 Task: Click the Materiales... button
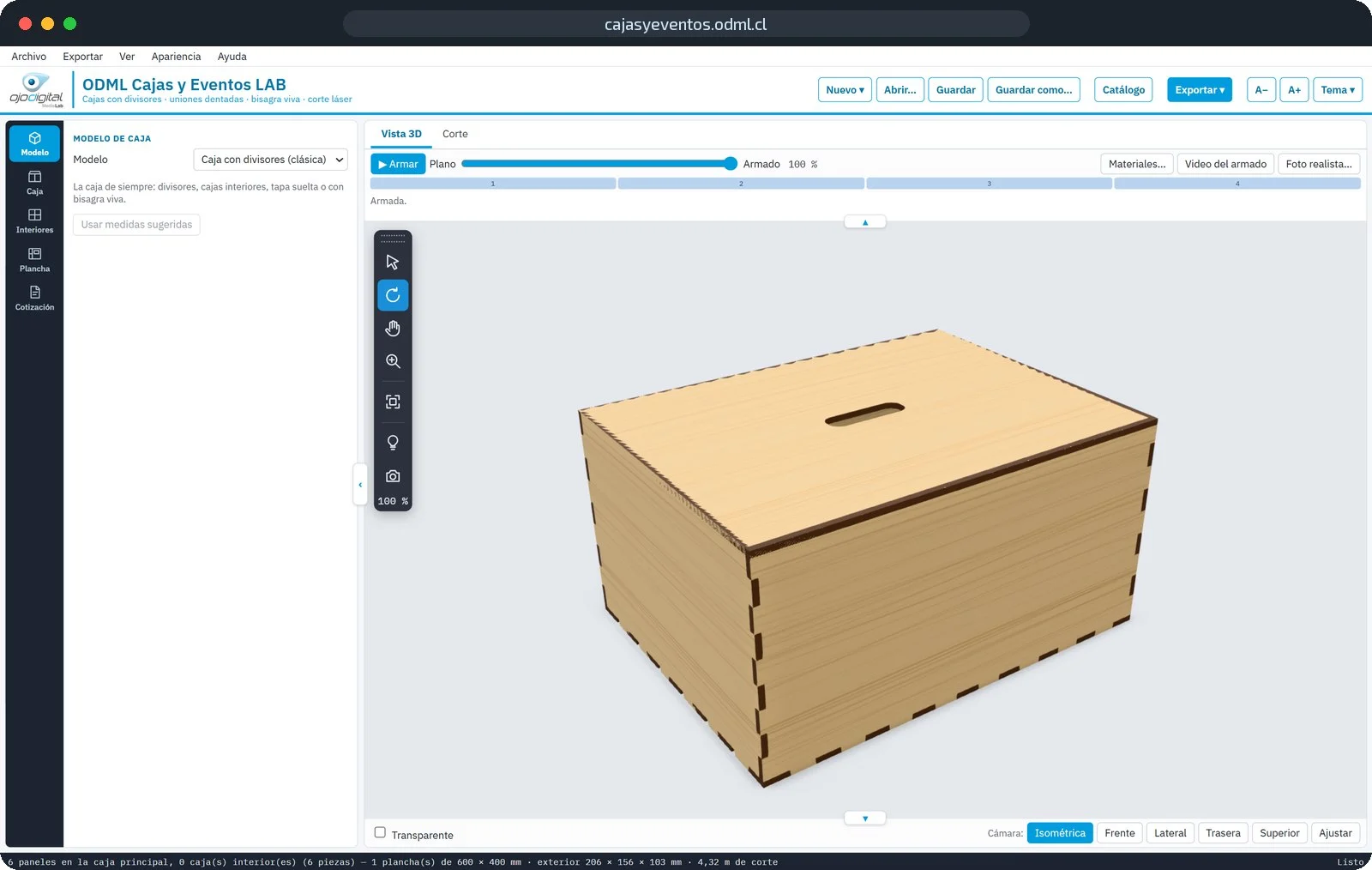click(1137, 164)
